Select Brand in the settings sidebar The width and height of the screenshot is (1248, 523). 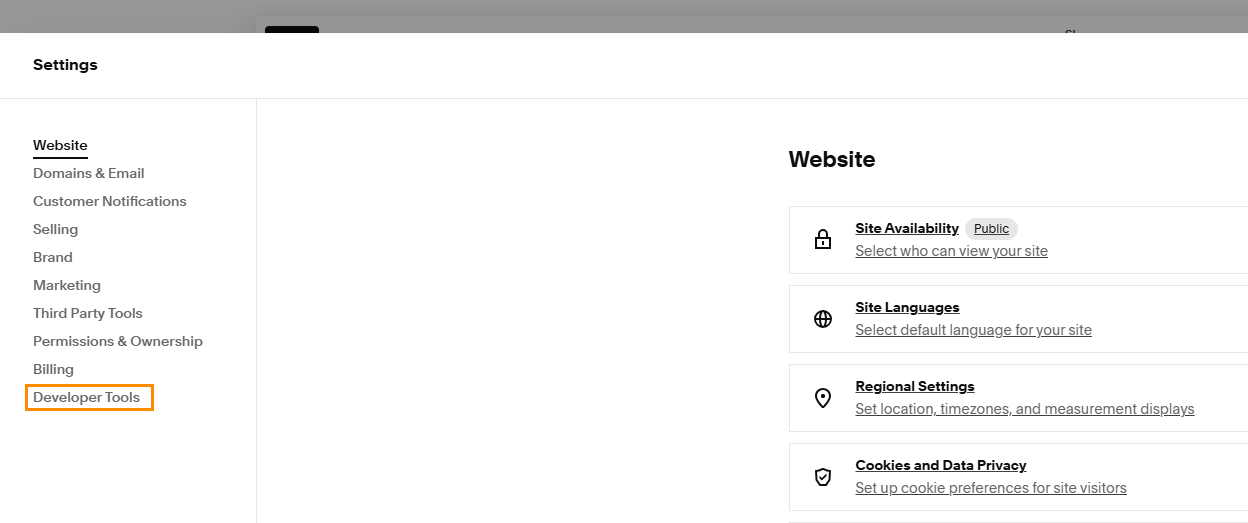[x=53, y=257]
